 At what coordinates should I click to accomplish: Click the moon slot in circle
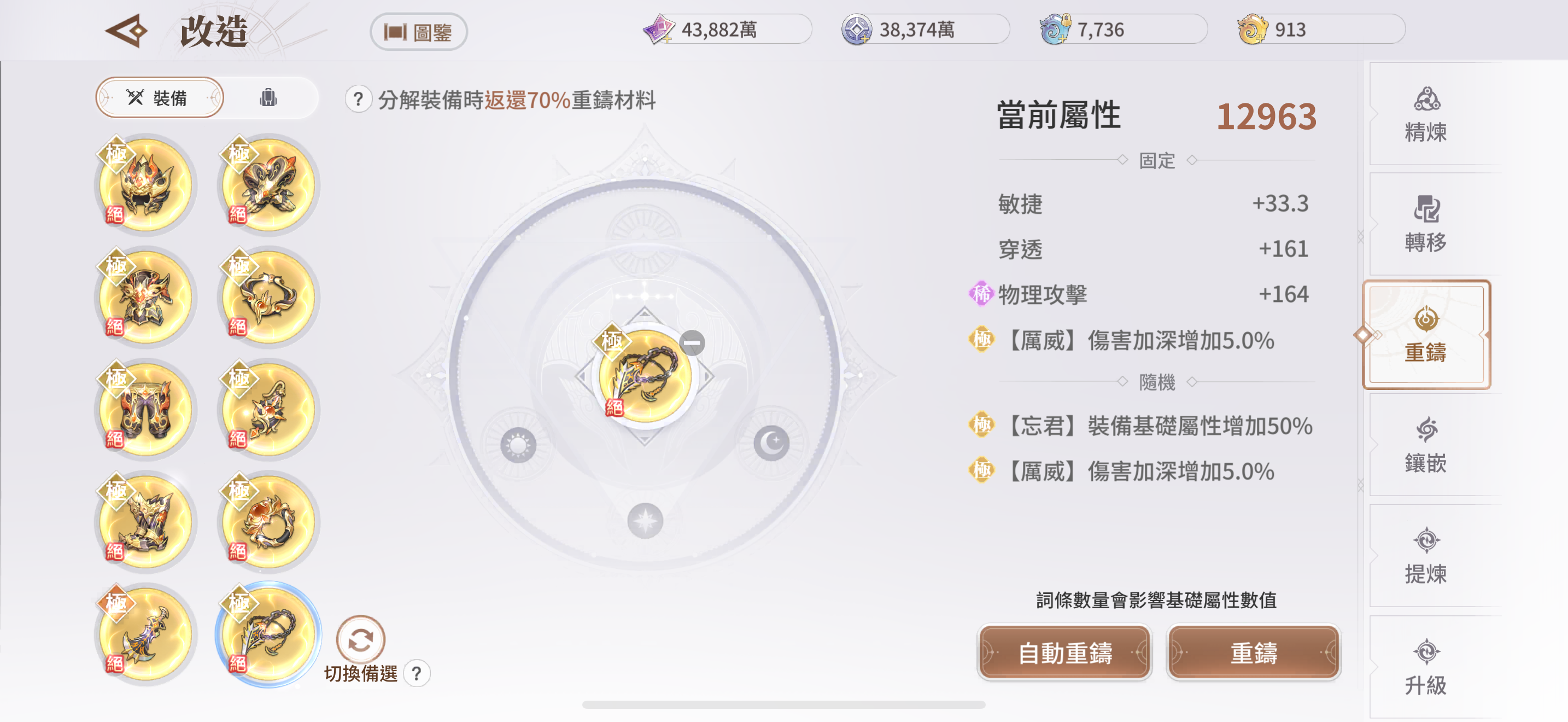(771, 442)
